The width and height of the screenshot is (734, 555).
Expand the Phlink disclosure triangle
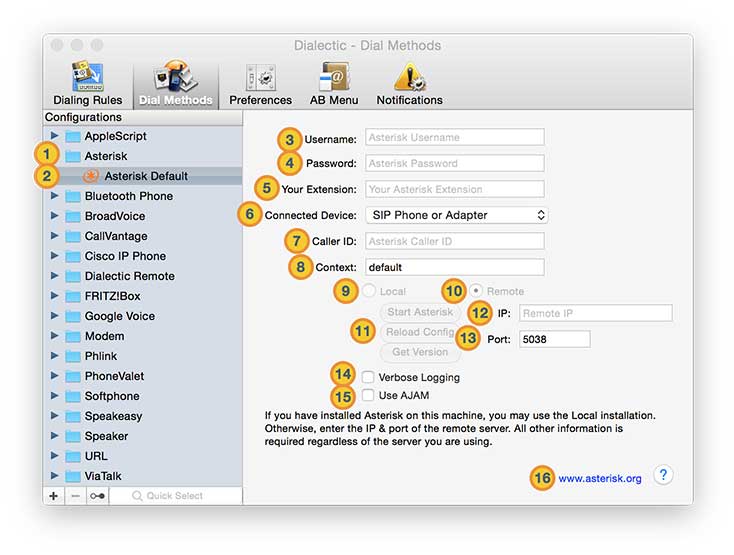click(54, 356)
